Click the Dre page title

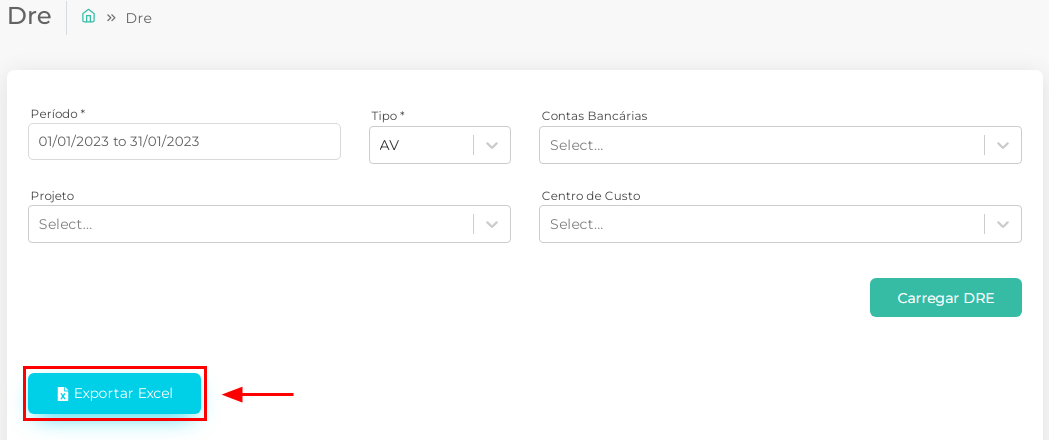tap(29, 16)
